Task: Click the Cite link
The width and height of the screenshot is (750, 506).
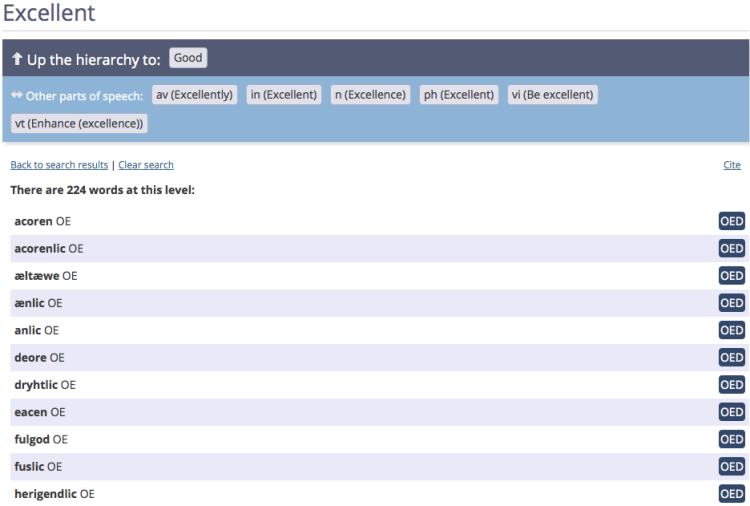Action: (731, 165)
